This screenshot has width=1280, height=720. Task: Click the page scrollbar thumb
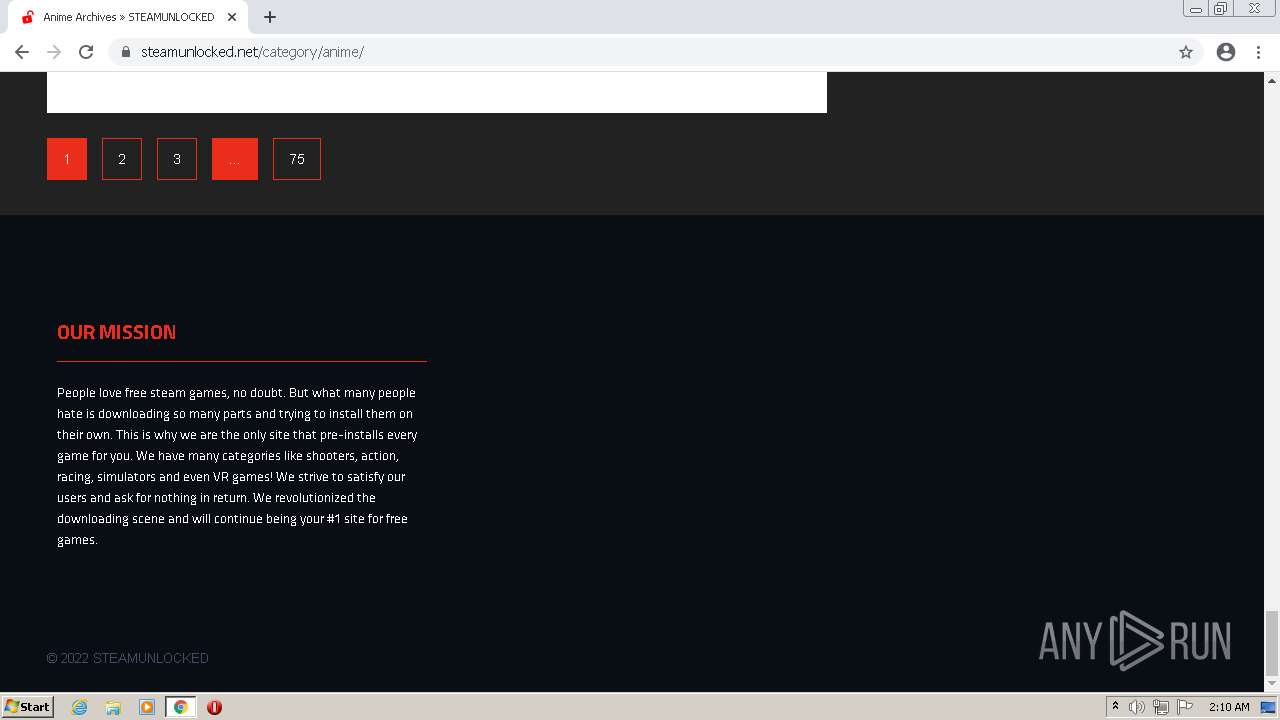[x=1272, y=643]
